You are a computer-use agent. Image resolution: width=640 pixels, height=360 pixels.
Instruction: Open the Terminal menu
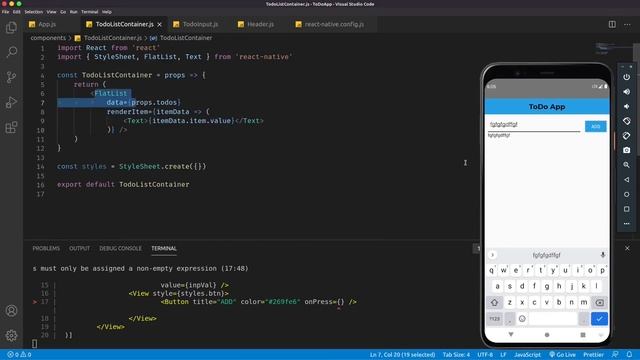tap(89, 12)
